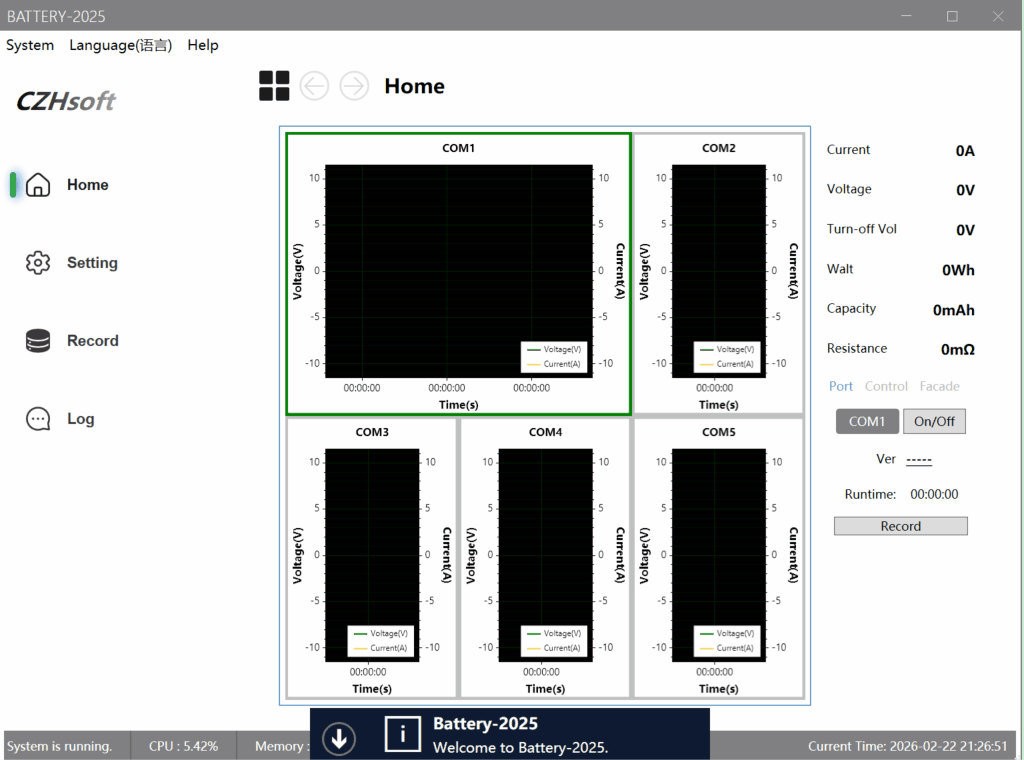Click the Runtime 00:00:00 value

[935, 494]
